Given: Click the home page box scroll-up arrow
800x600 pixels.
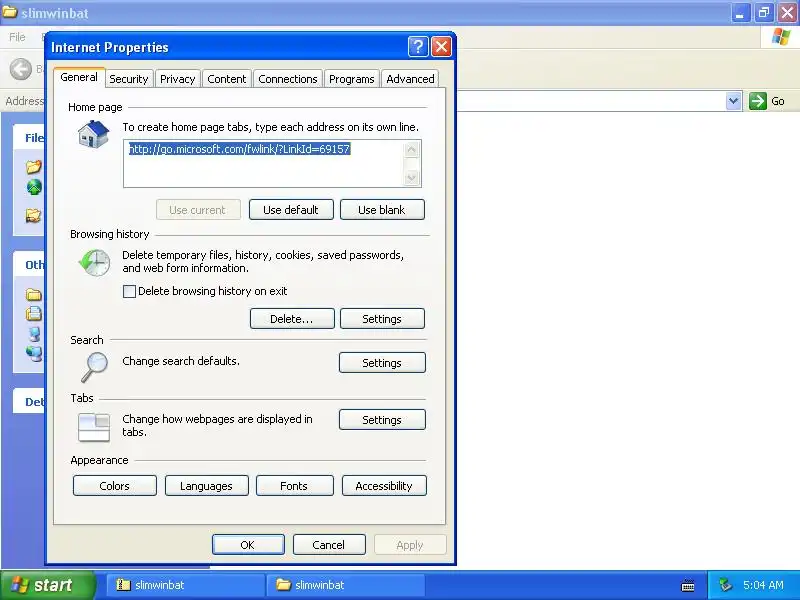Looking at the screenshot, I should [x=412, y=150].
